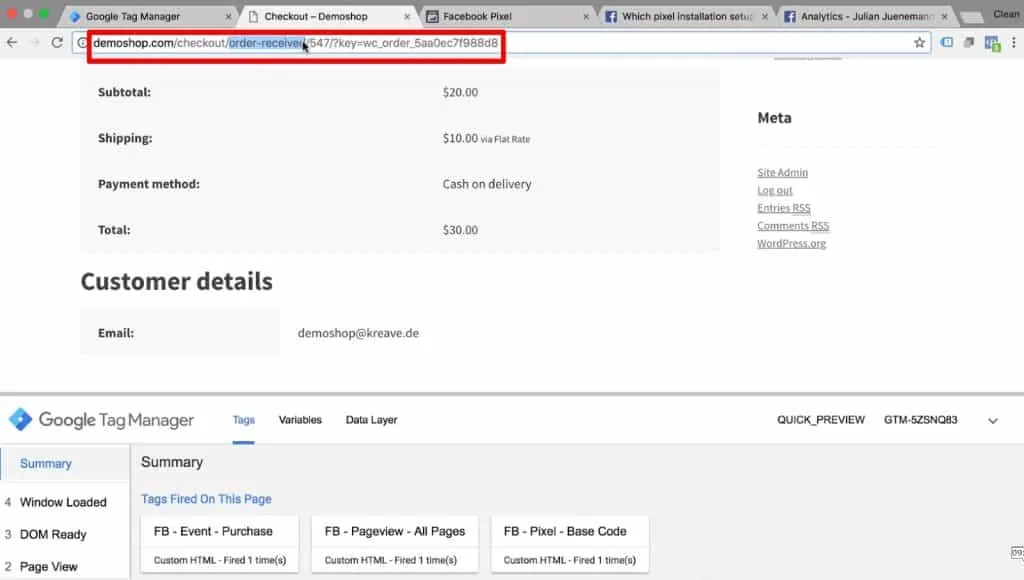This screenshot has height=580, width=1024.
Task: Open the Data Layer tab
Action: [x=370, y=420]
